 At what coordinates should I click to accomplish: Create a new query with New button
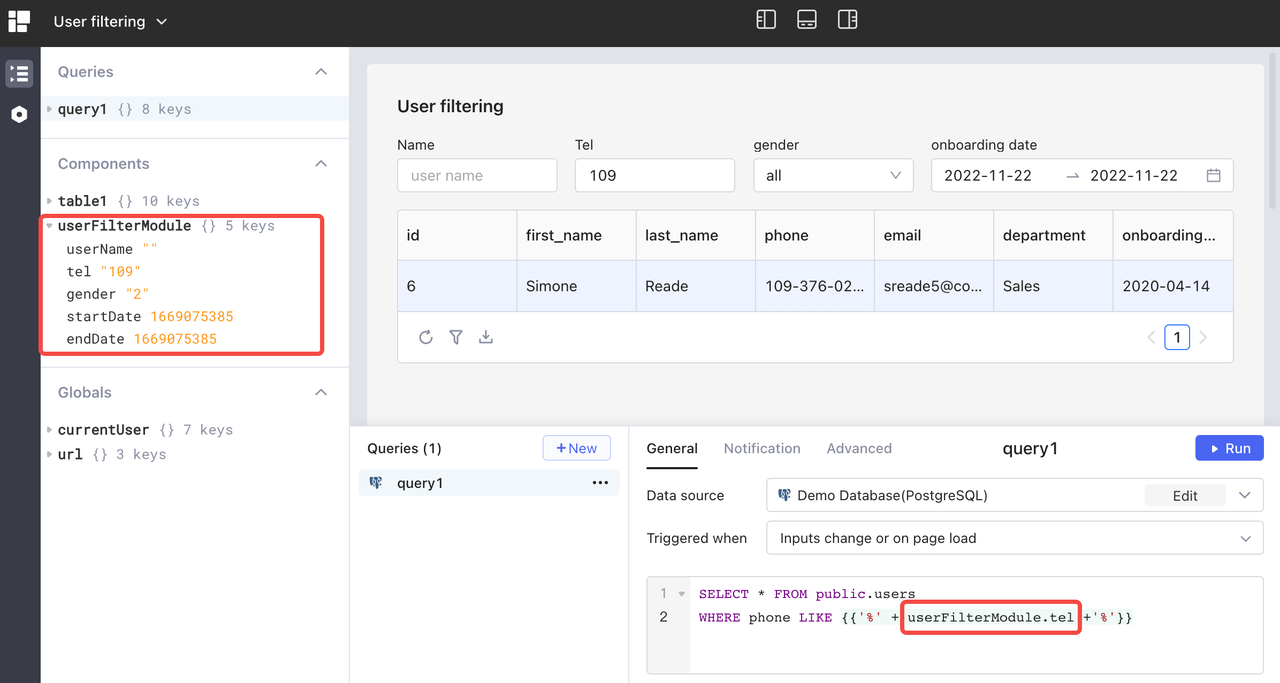(576, 448)
